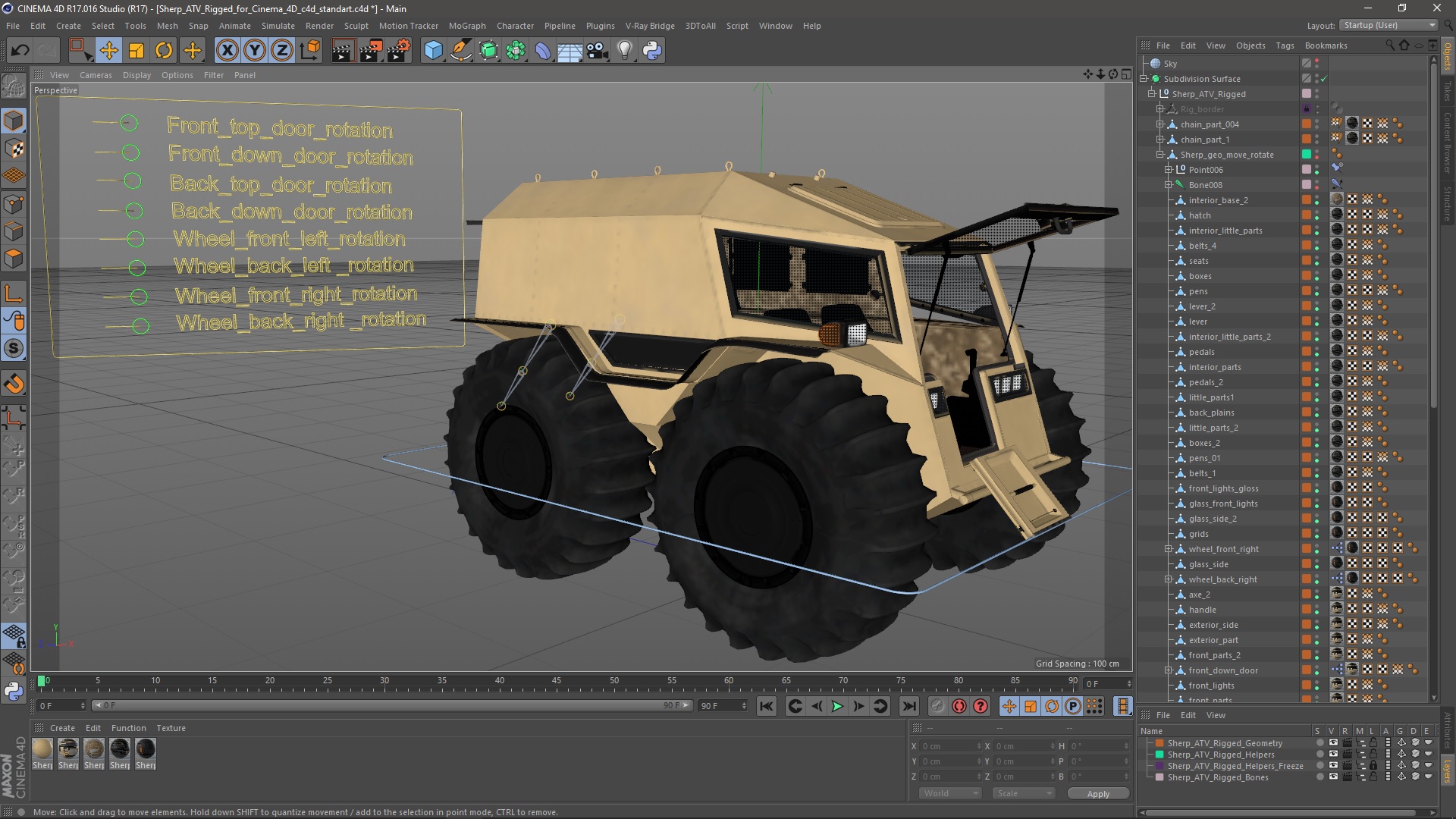Select the Scale tool
This screenshot has height=819, width=1456.
pyautogui.click(x=136, y=51)
